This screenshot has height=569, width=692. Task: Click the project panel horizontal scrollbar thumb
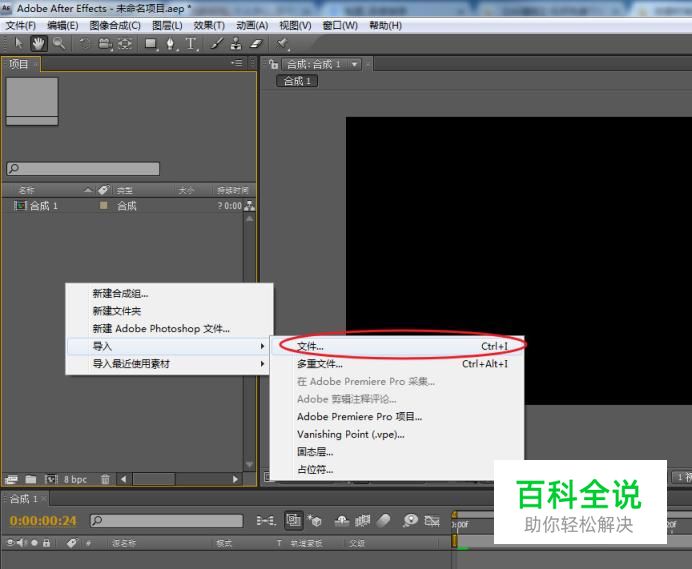coord(154,479)
